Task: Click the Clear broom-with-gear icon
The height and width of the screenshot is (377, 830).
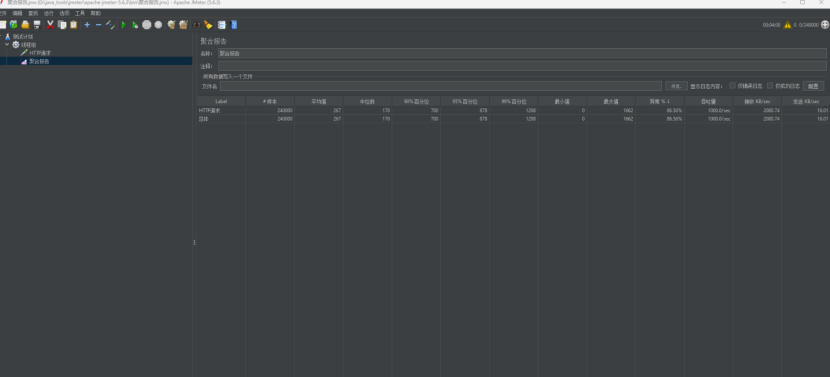Action: 171,24
